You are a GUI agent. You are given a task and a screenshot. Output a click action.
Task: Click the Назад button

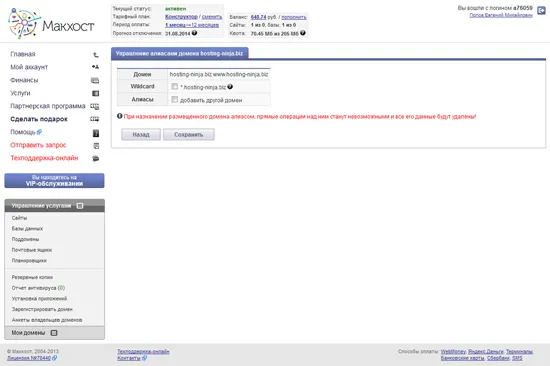[141, 134]
